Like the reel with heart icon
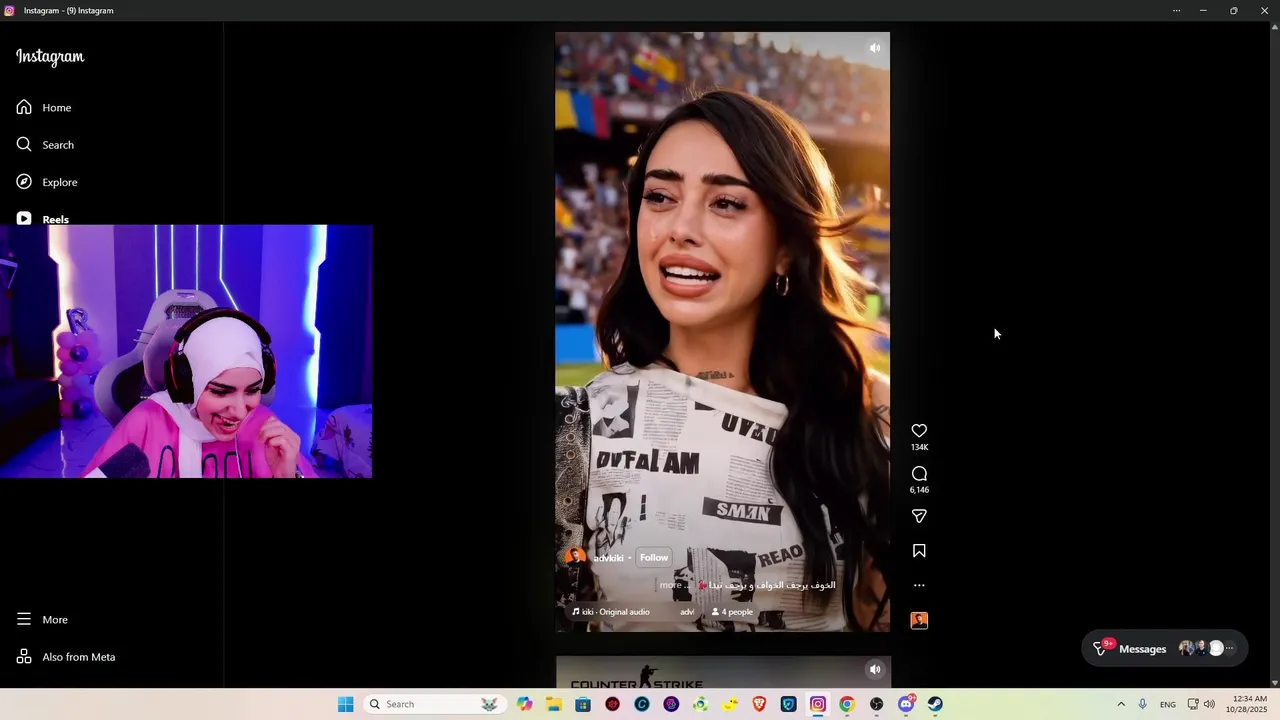1280x720 pixels. pos(919,431)
